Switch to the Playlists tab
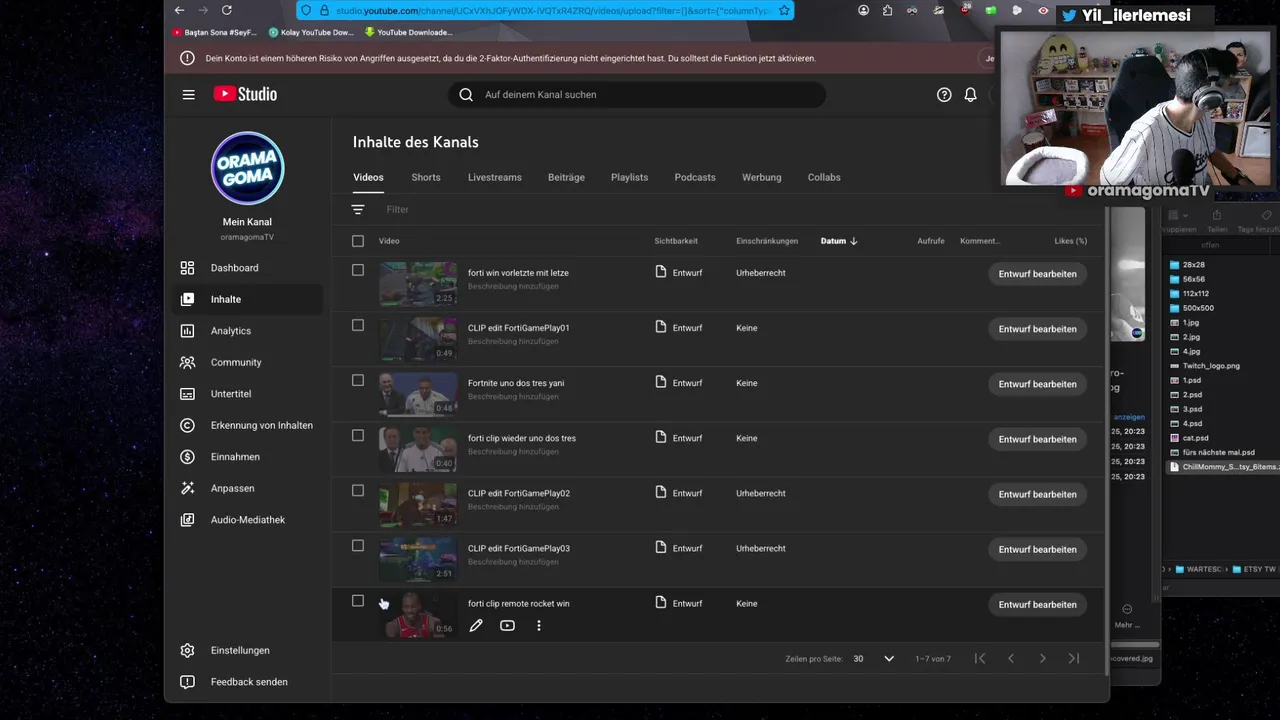The height and width of the screenshot is (720, 1280). coord(629,177)
